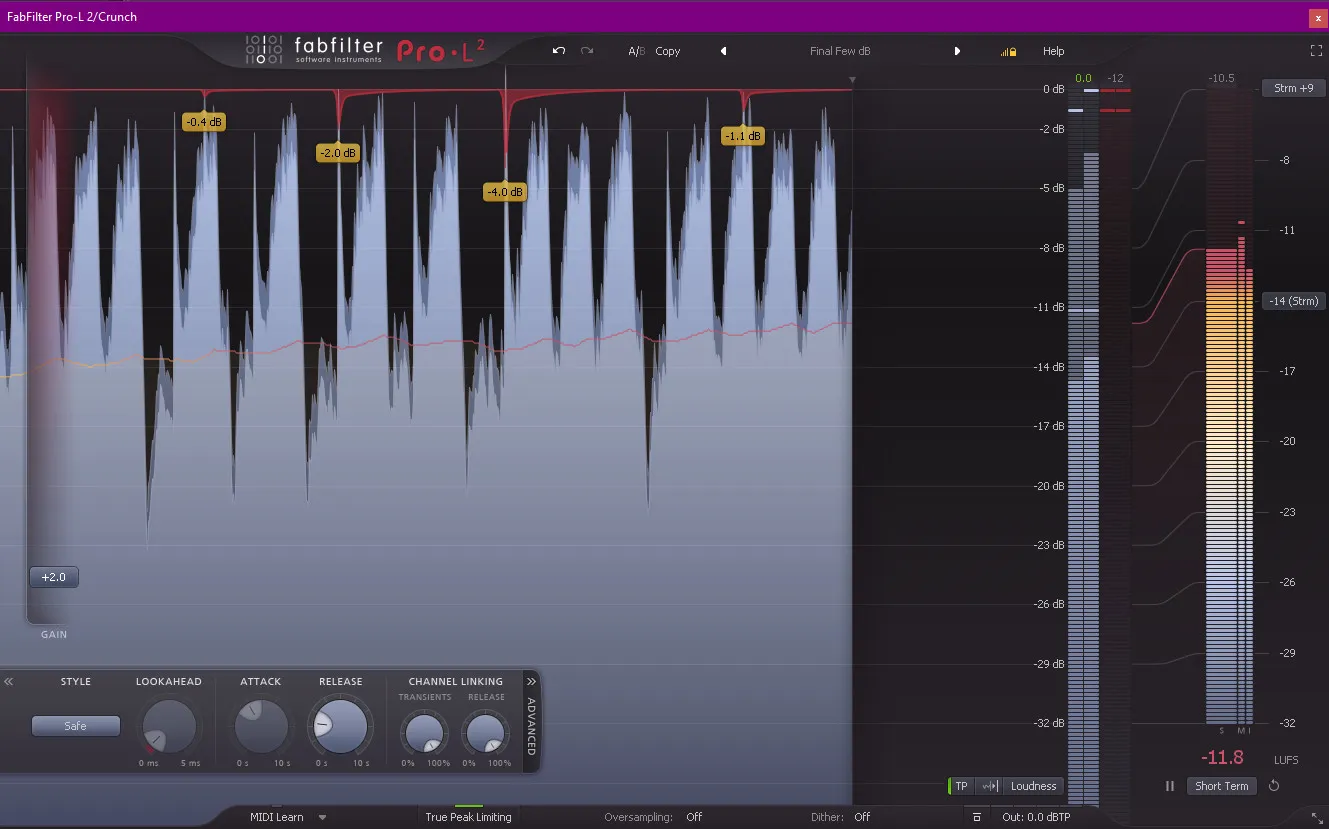Click the resize interface corner icon
Viewport: 1329px width, 829px height.
coord(1317,818)
